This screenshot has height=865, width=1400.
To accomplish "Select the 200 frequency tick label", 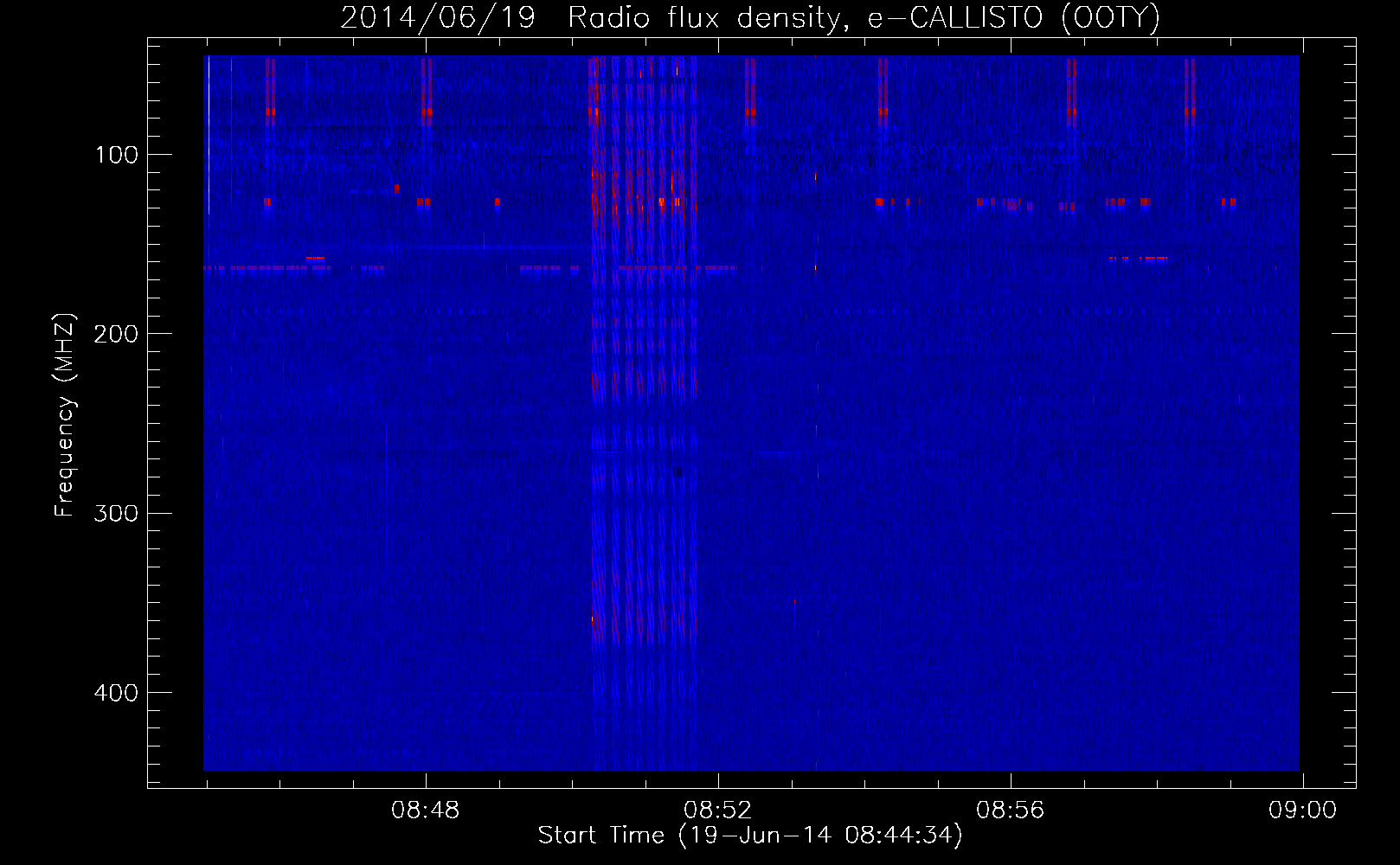I will pyautogui.click(x=115, y=334).
